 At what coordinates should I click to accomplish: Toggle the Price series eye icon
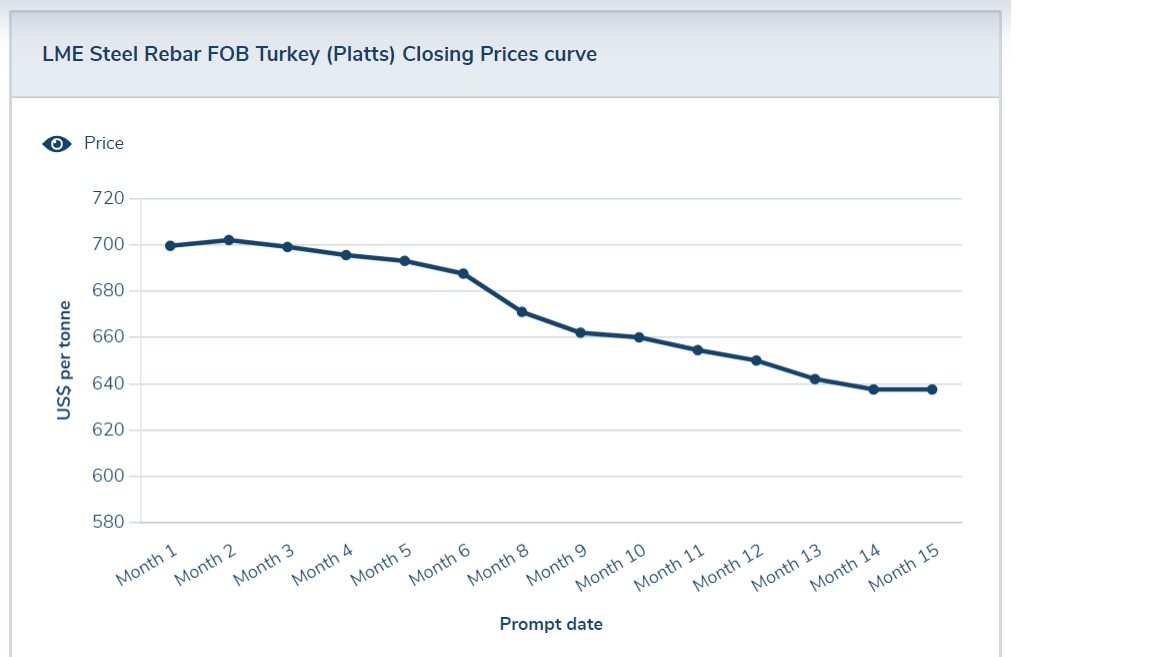tap(57, 144)
